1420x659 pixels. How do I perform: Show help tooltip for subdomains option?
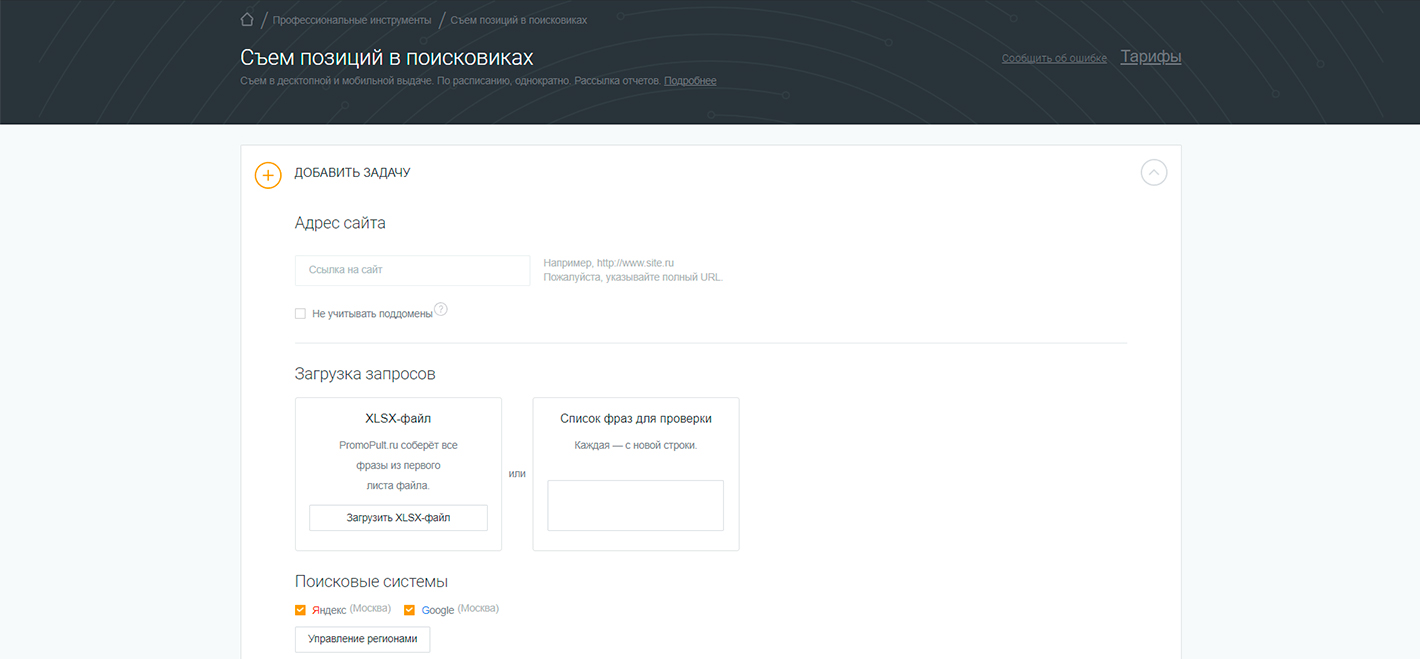point(441,310)
